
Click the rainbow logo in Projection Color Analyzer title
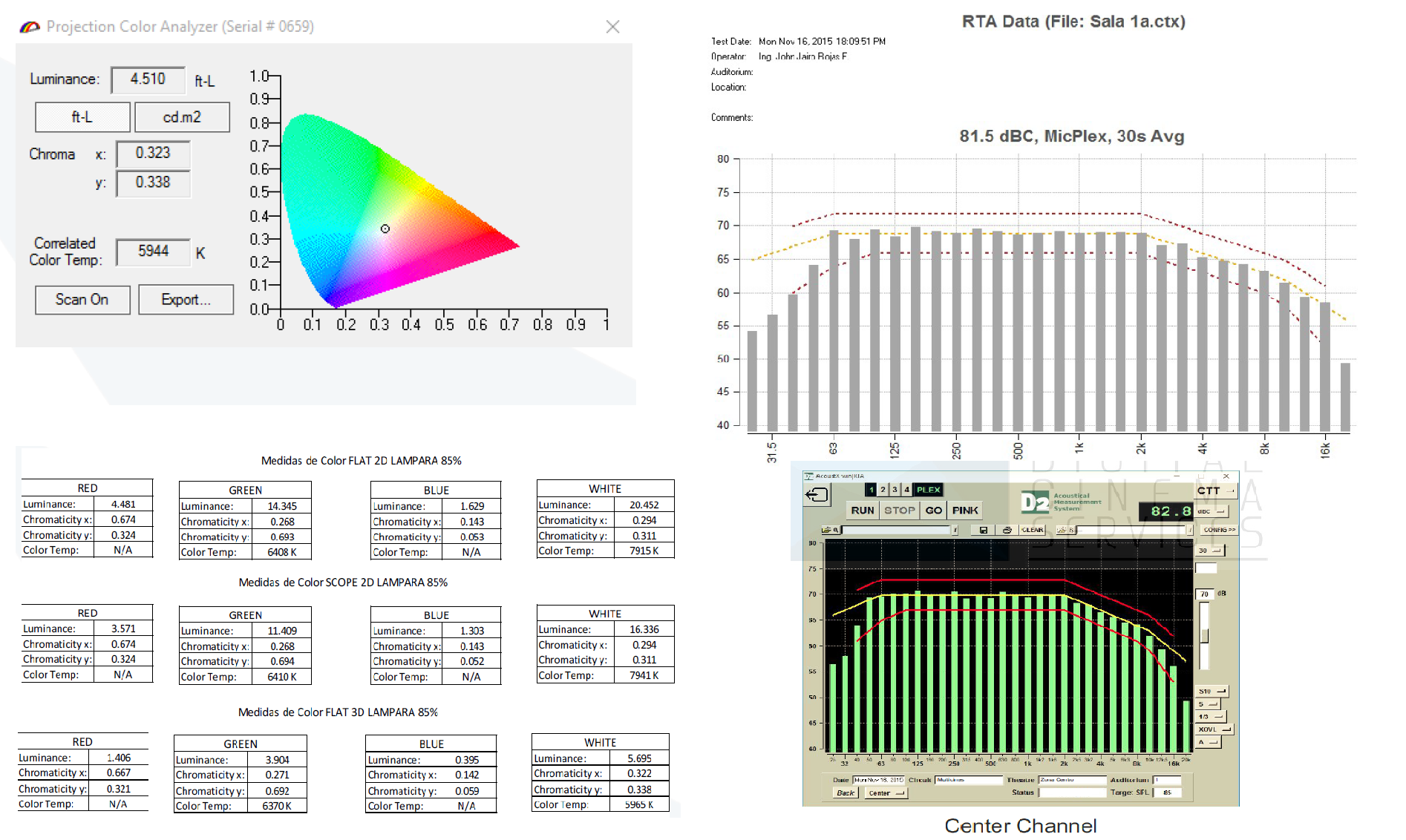click(30, 27)
